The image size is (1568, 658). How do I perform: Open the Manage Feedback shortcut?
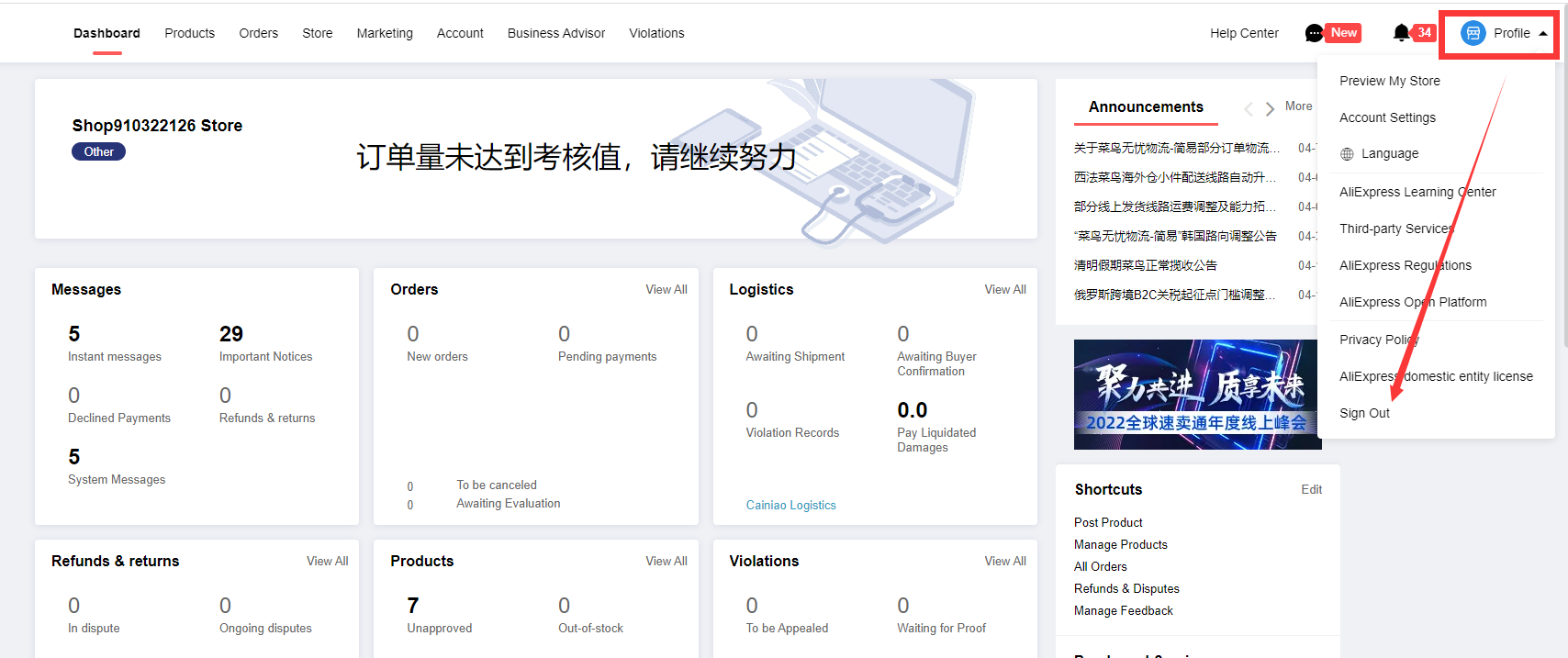pyautogui.click(x=1124, y=610)
